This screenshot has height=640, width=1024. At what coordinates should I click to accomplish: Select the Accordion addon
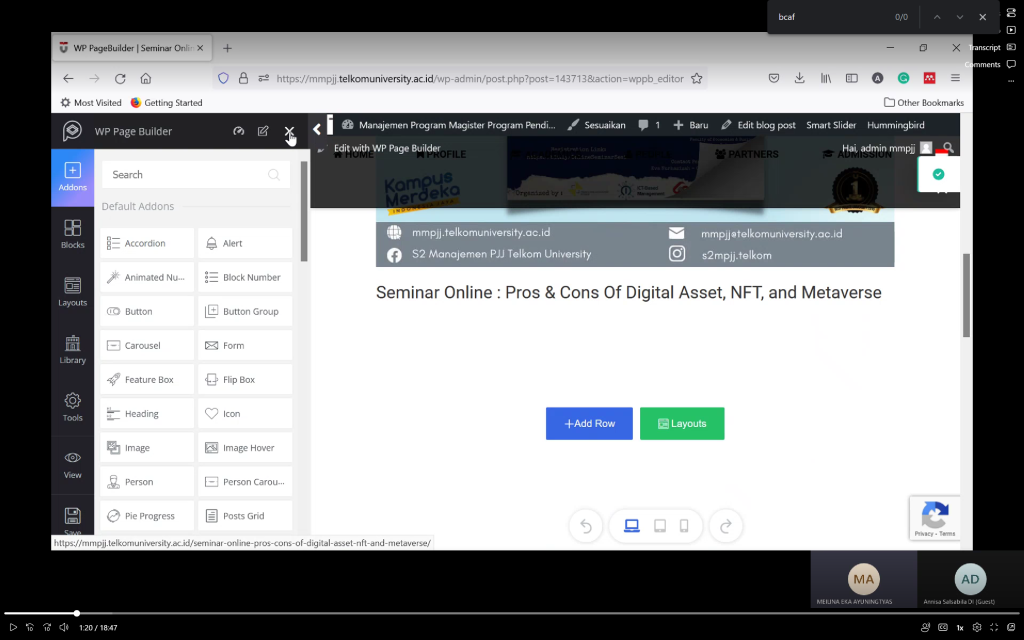coord(147,243)
